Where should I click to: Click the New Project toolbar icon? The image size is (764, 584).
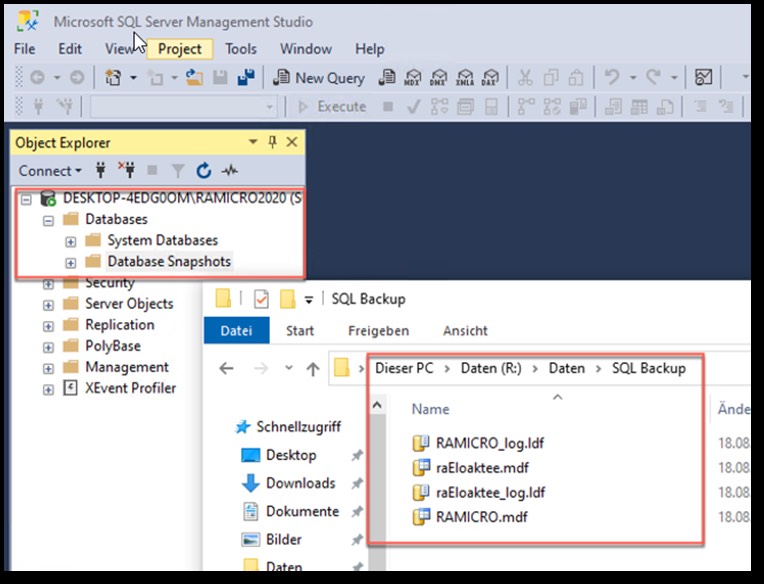tap(113, 77)
